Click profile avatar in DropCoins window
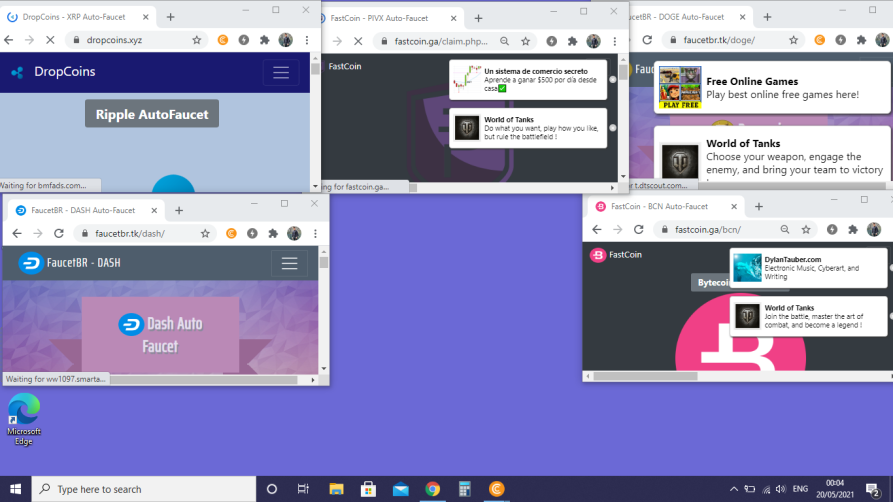893x502 pixels. click(x=286, y=40)
